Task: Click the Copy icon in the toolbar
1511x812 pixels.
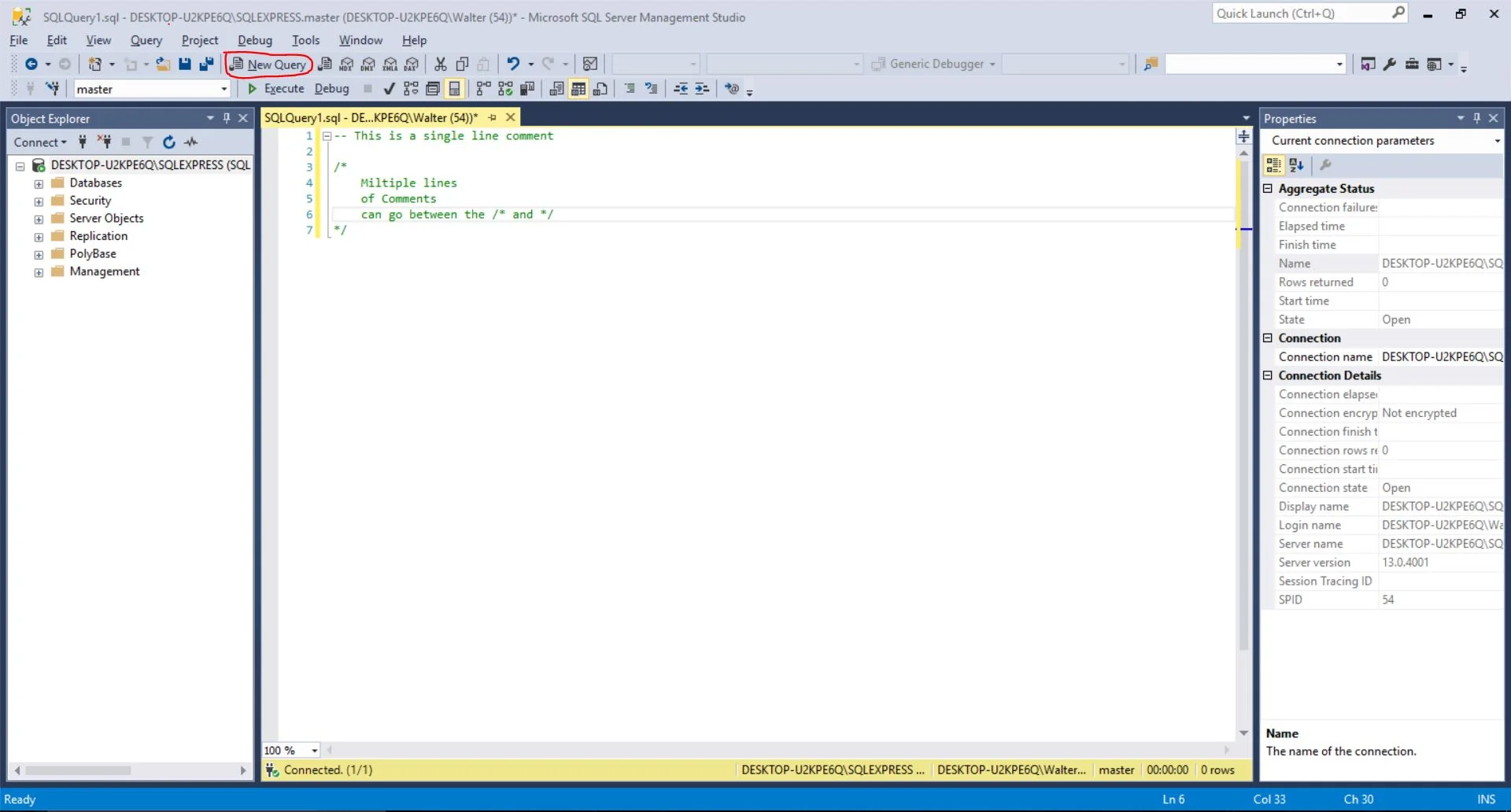Action: coord(463,65)
